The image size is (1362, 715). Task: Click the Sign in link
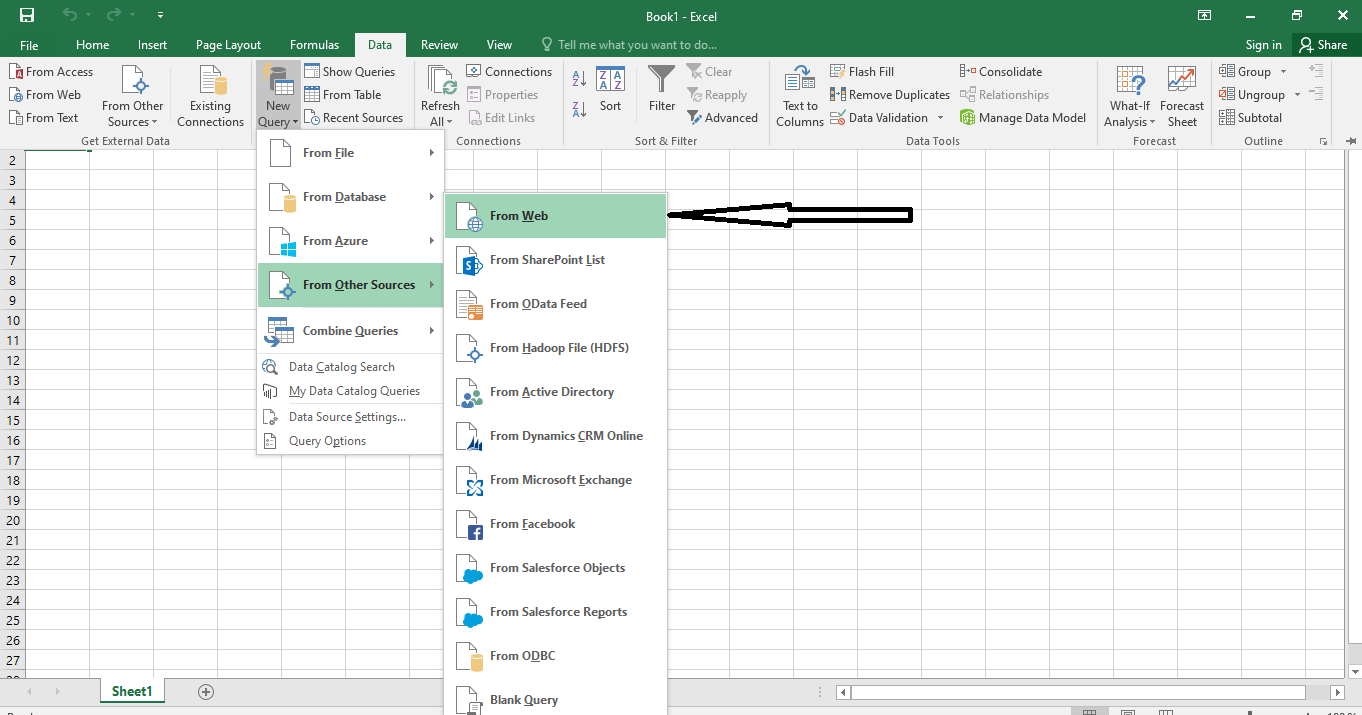click(x=1262, y=44)
